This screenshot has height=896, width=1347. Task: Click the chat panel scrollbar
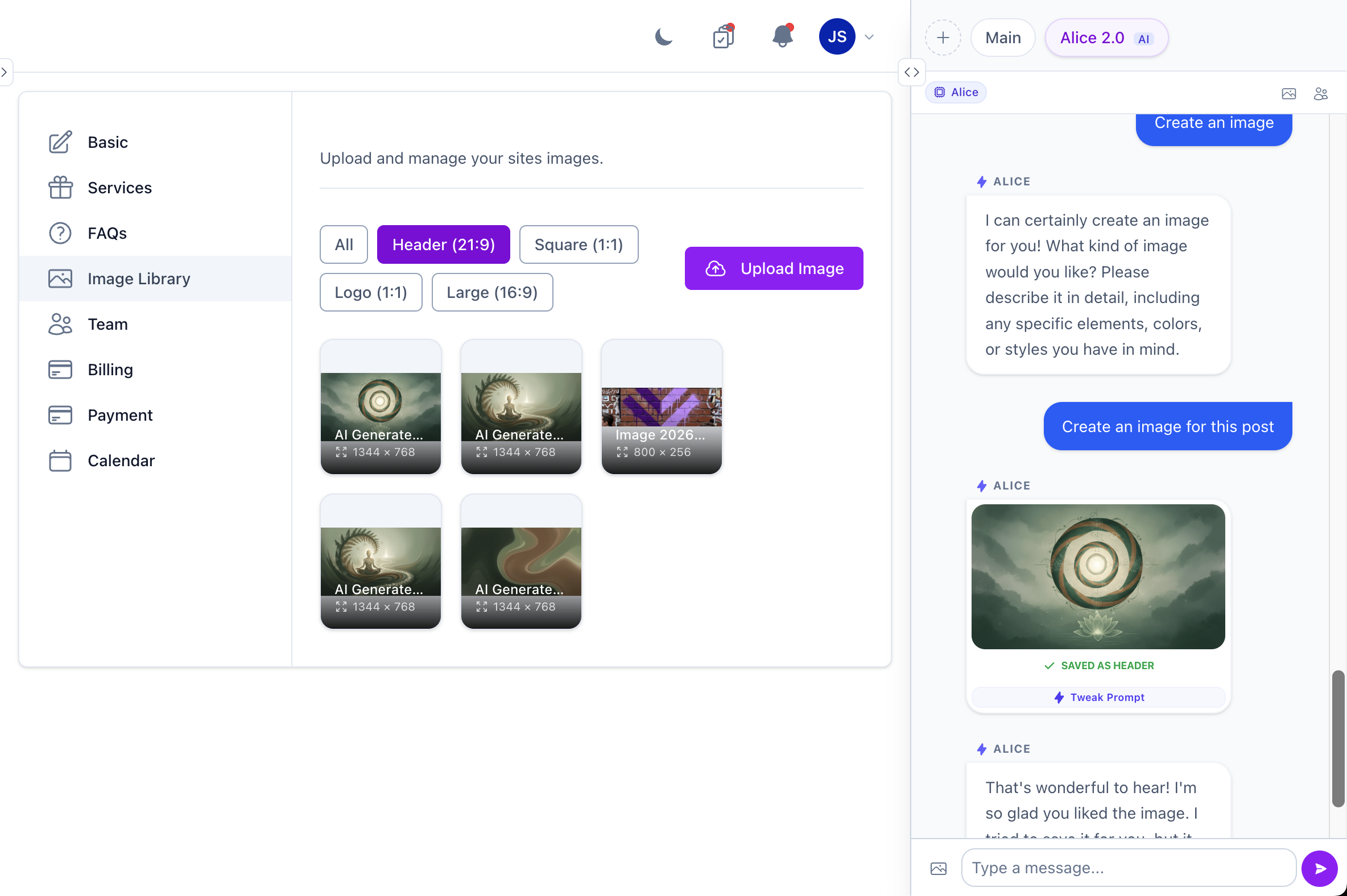pos(1337,739)
